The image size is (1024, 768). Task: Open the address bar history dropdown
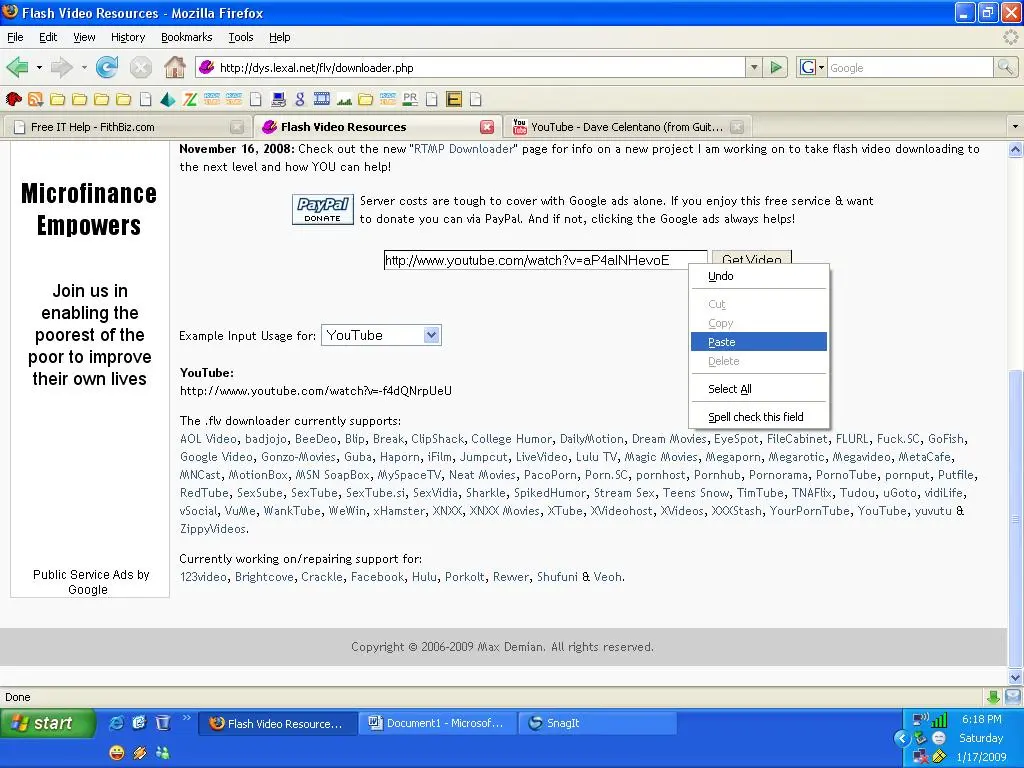pos(754,68)
